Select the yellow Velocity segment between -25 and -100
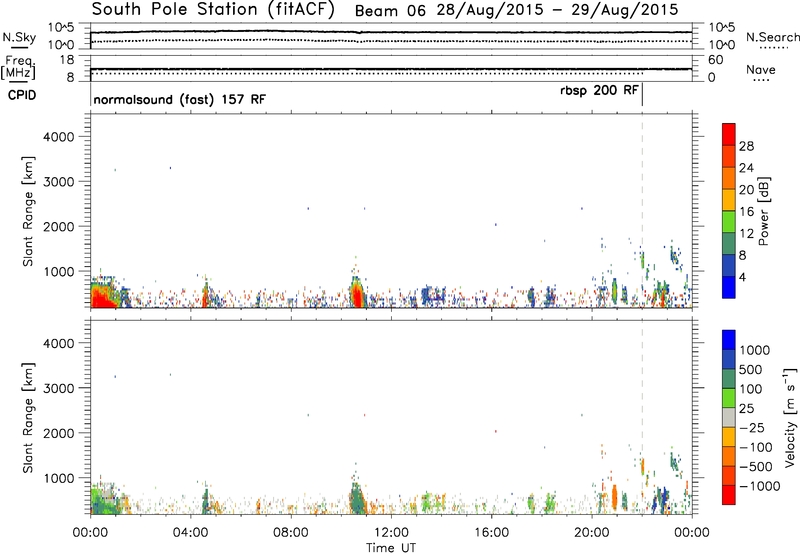The height and width of the screenshot is (554, 800). pyautogui.click(x=729, y=437)
